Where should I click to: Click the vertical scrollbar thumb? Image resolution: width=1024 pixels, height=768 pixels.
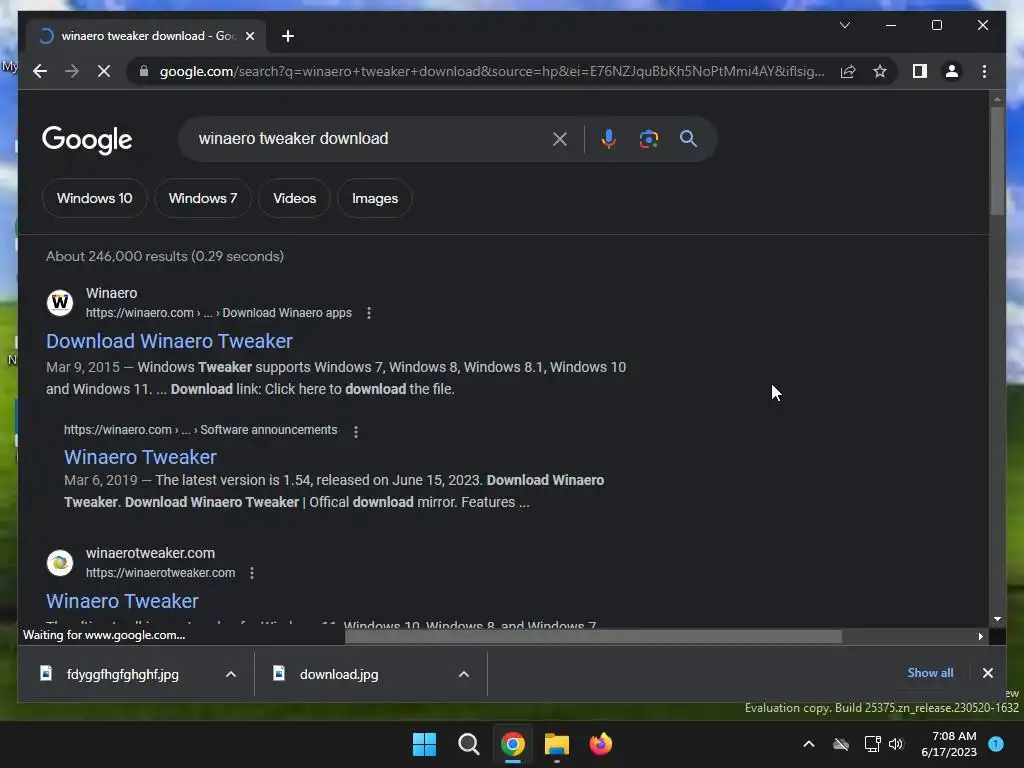pos(997,160)
